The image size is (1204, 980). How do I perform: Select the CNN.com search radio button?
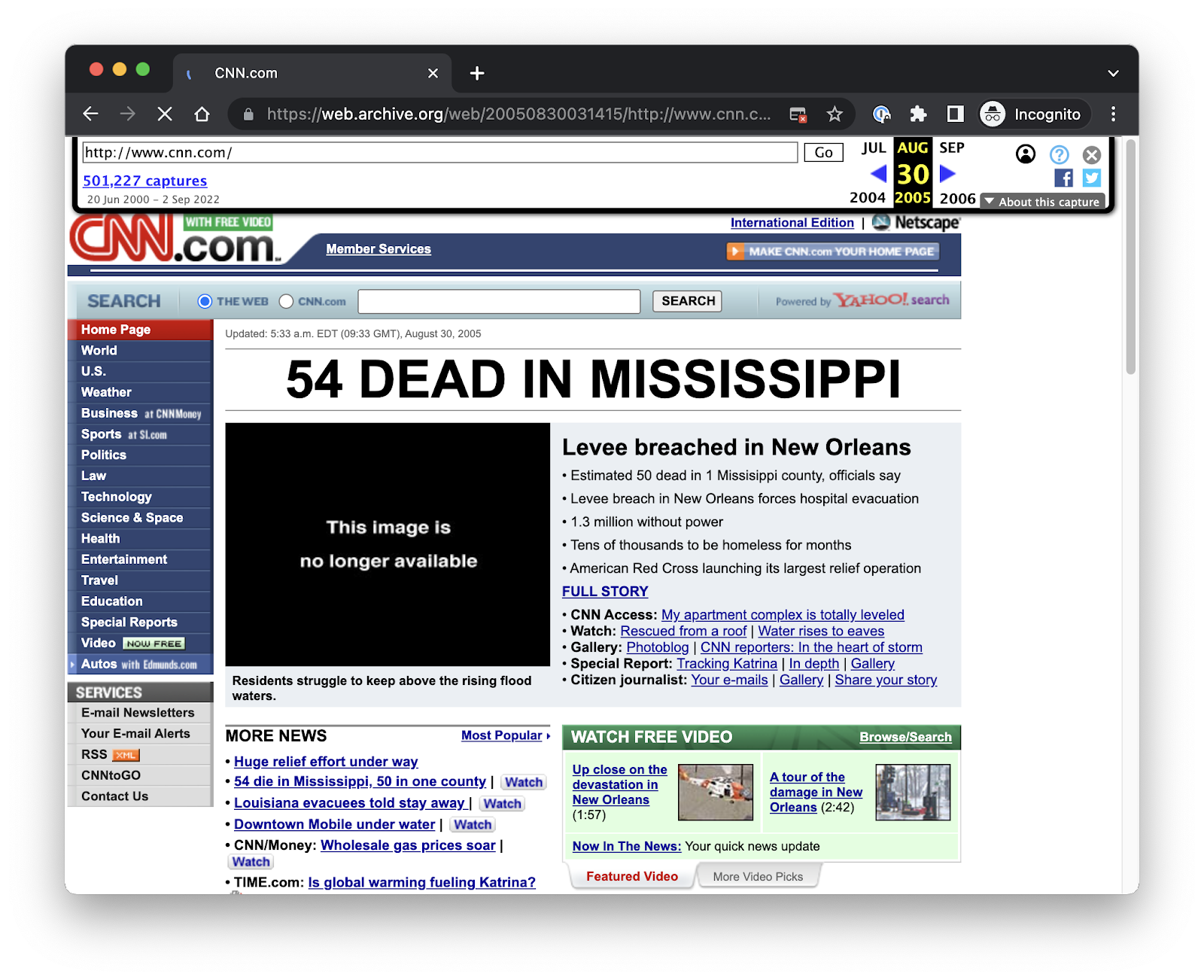(286, 301)
